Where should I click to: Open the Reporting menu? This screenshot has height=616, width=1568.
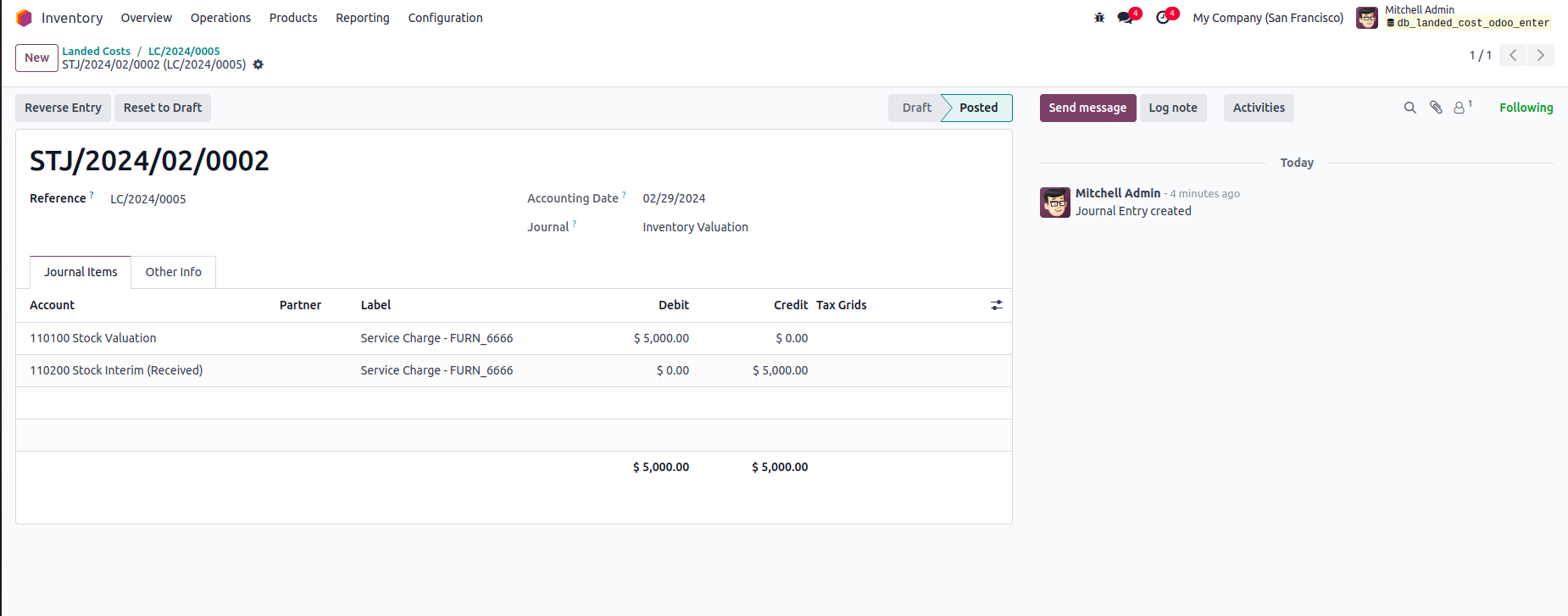click(x=363, y=18)
